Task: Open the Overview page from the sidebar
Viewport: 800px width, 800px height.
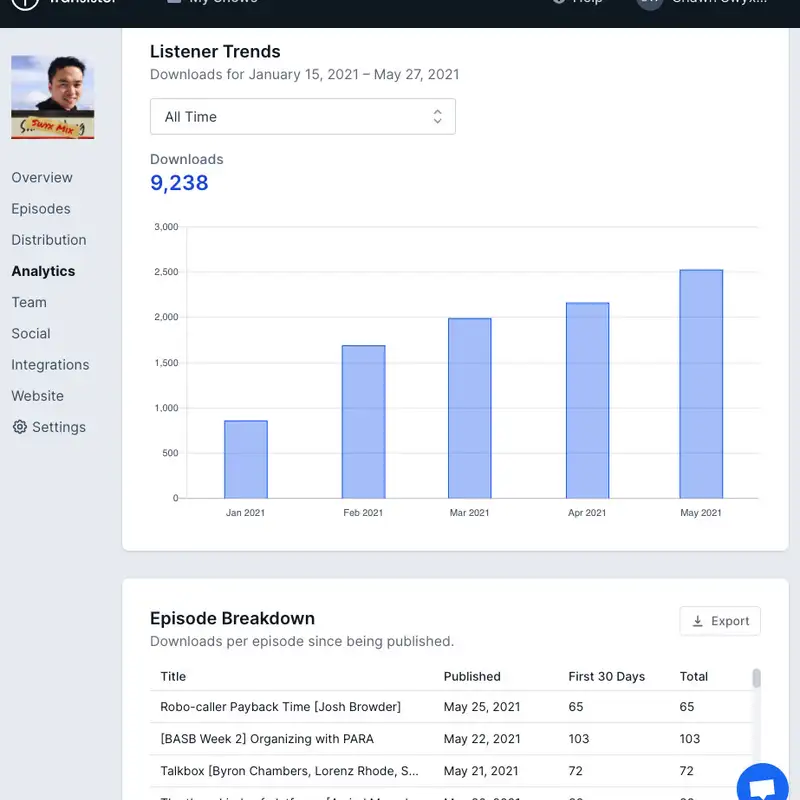Action: (x=41, y=177)
